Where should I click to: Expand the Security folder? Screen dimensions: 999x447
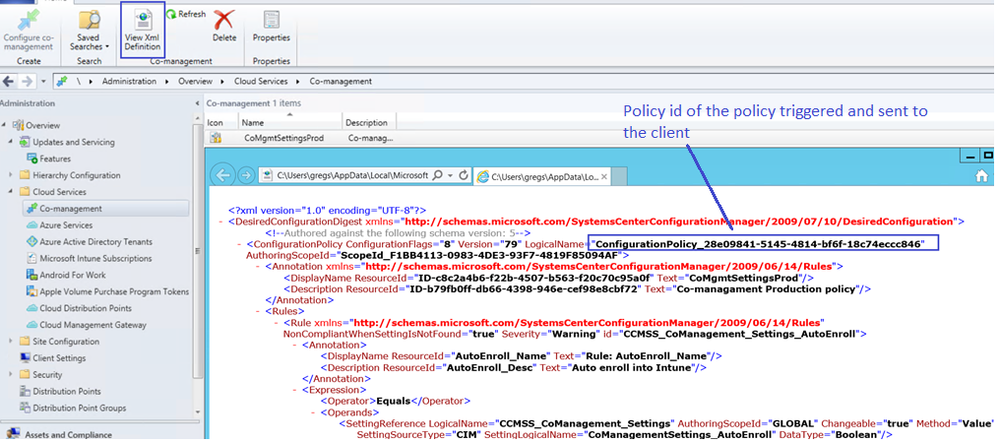11,374
